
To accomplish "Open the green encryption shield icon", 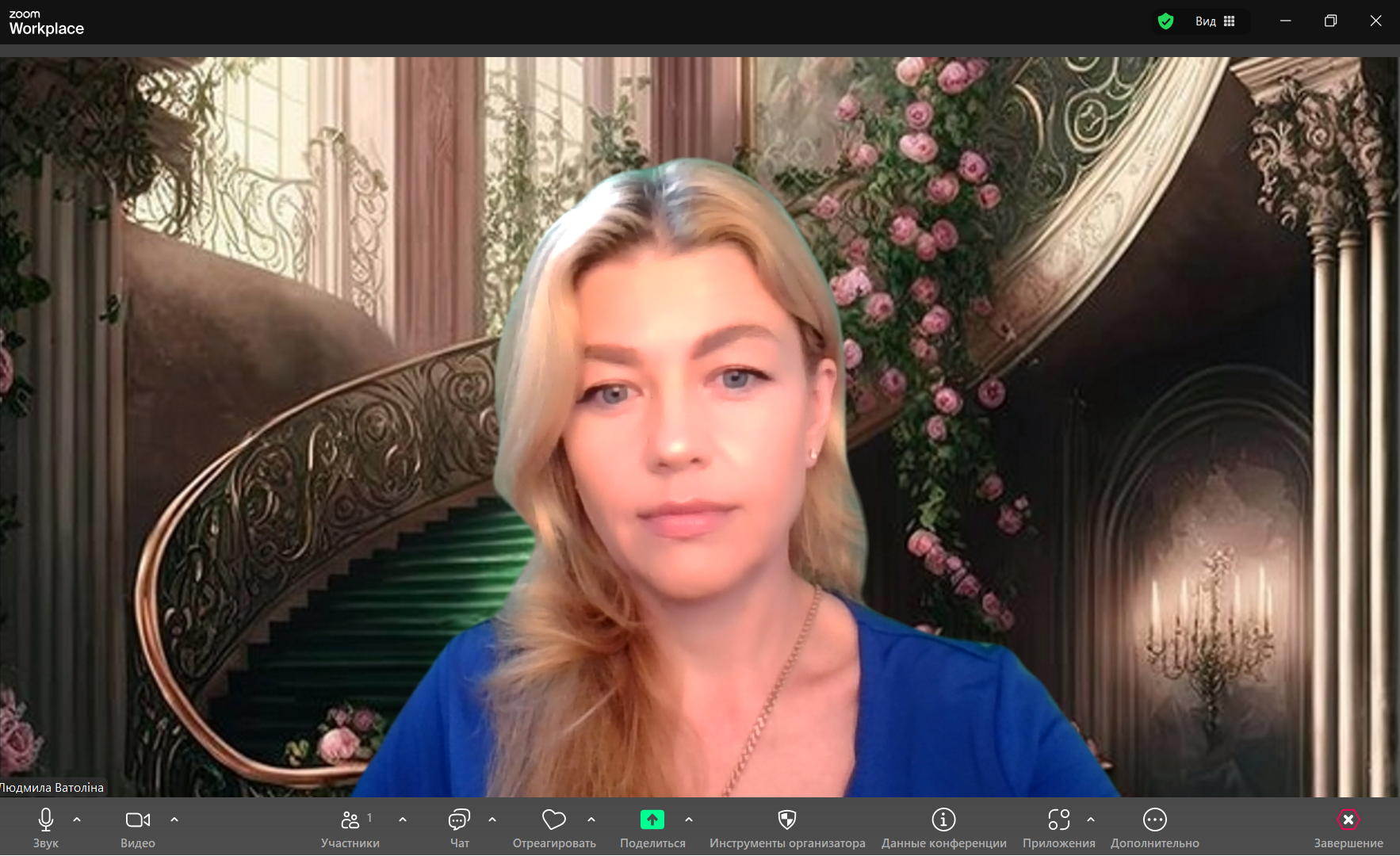I will coord(1165,21).
